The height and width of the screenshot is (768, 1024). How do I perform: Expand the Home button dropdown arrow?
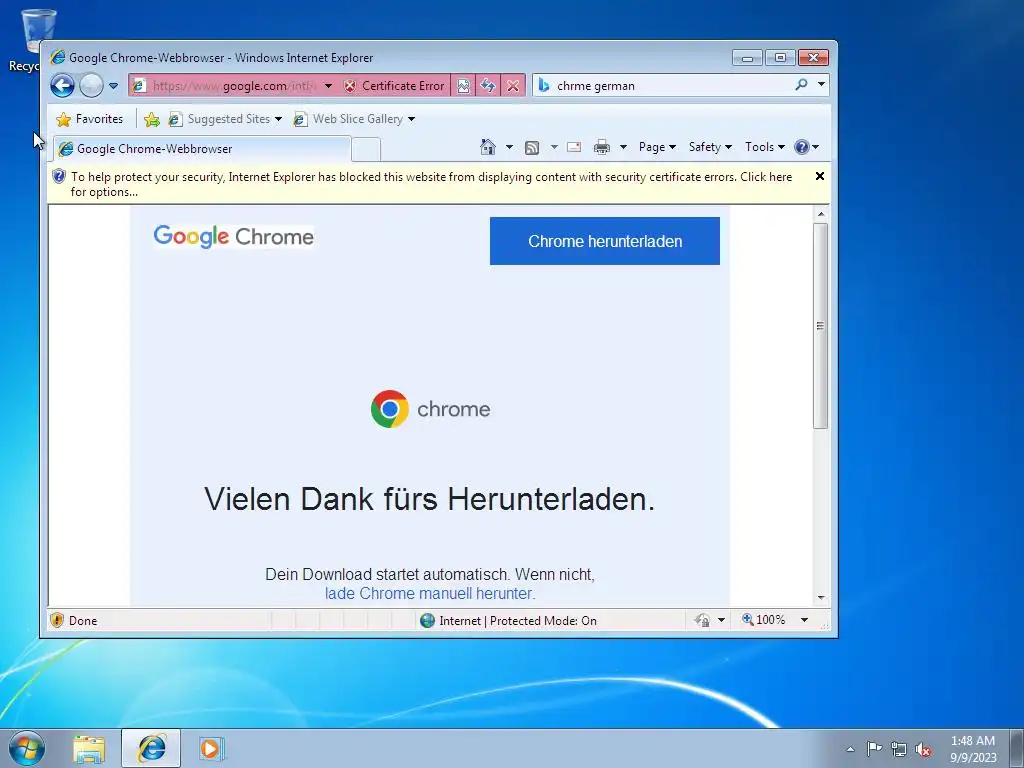509,147
